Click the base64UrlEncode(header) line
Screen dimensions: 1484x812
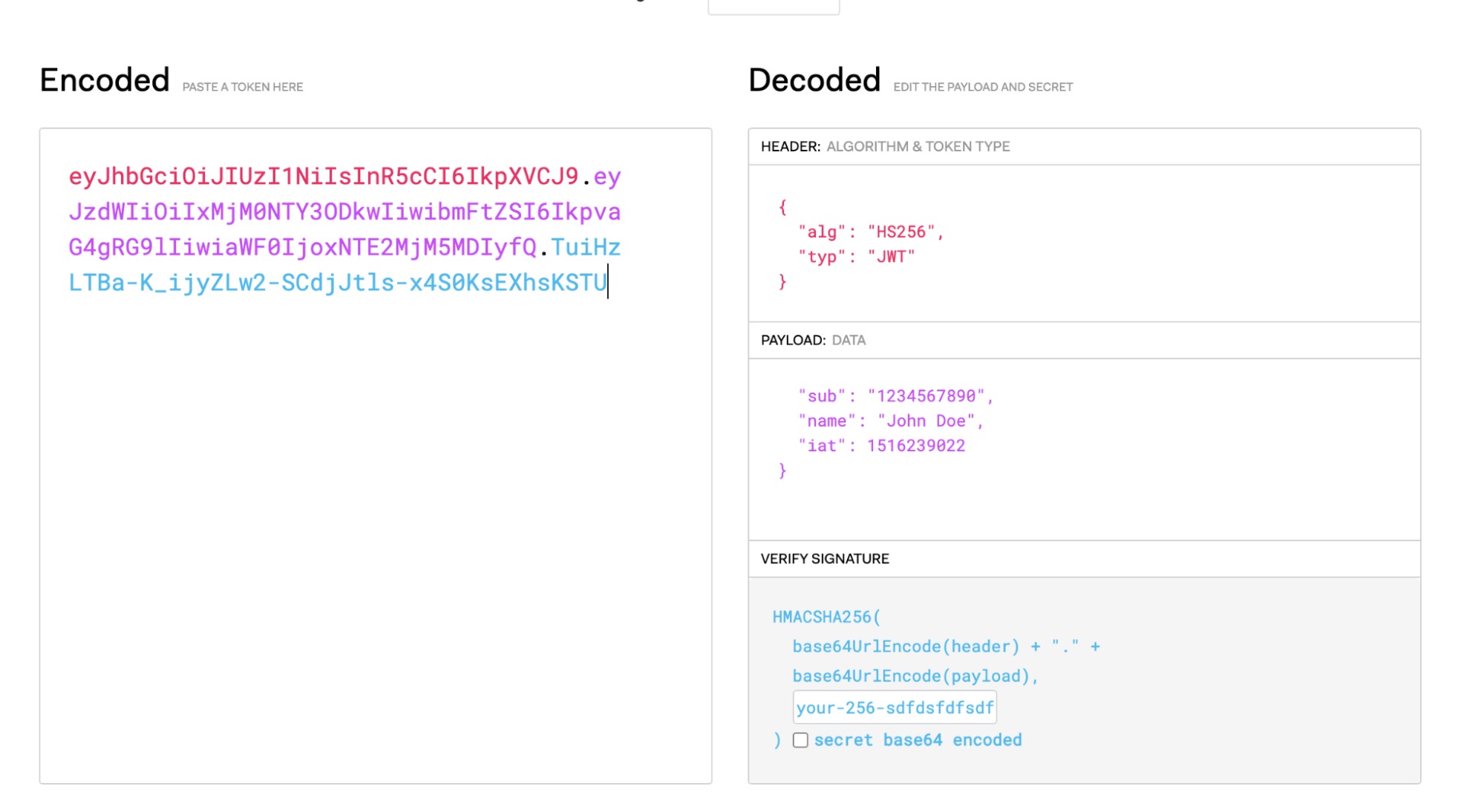(x=905, y=646)
